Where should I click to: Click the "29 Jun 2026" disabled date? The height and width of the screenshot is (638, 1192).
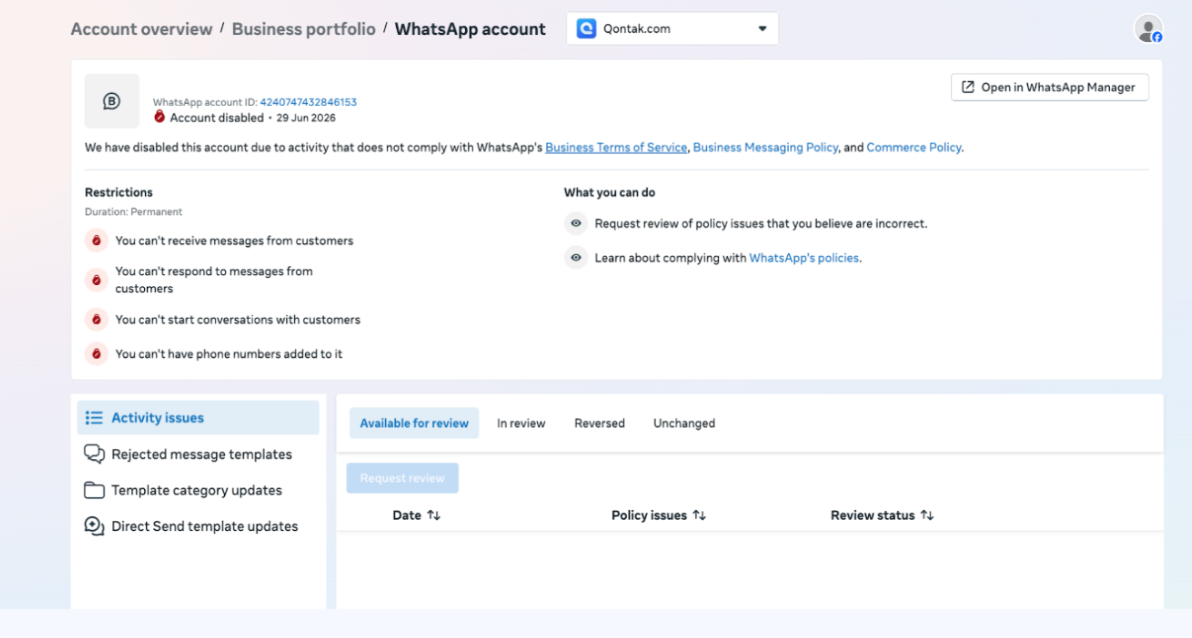[x=306, y=118]
